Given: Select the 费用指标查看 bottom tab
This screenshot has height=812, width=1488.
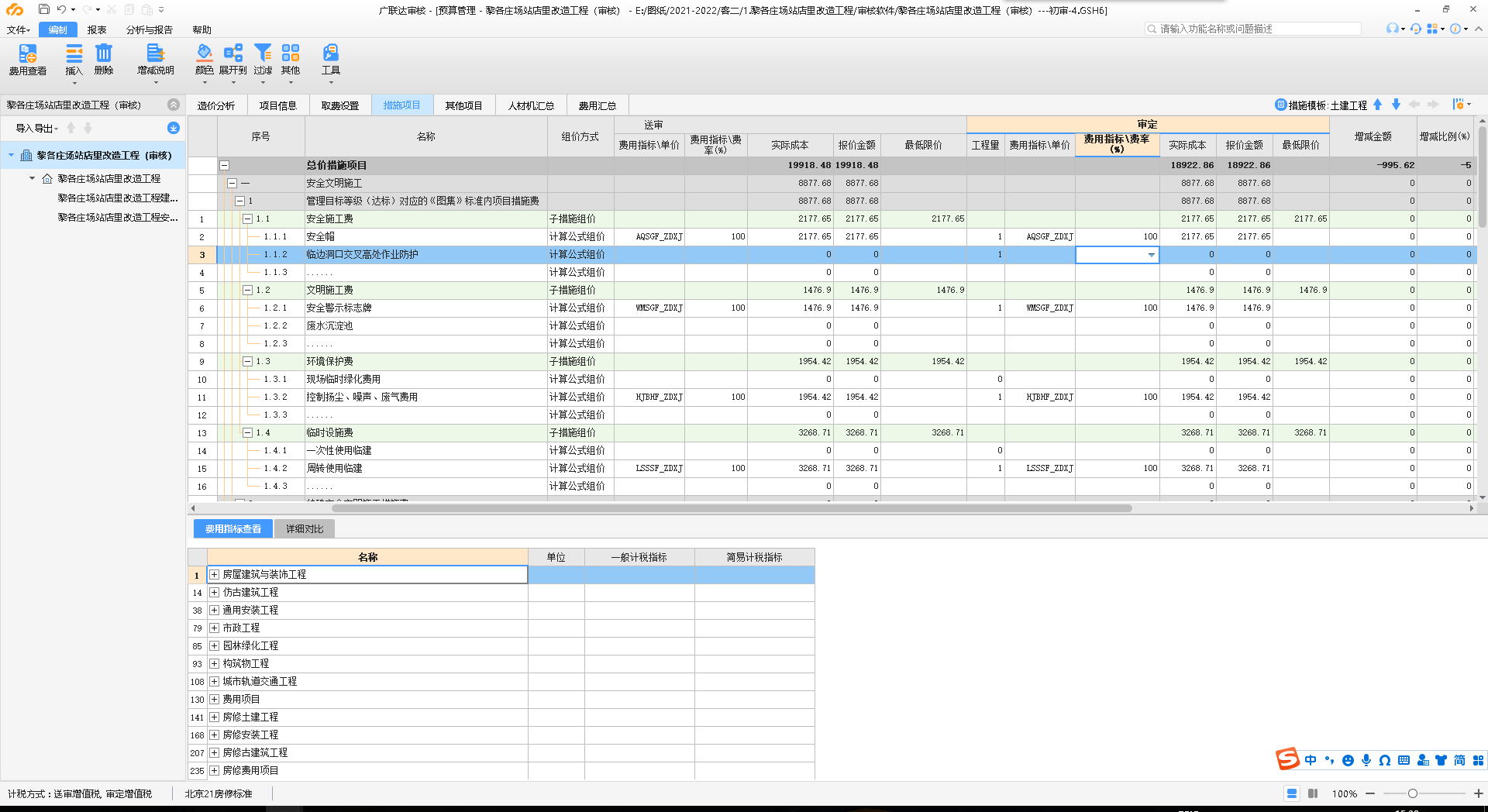Looking at the screenshot, I should [233, 528].
